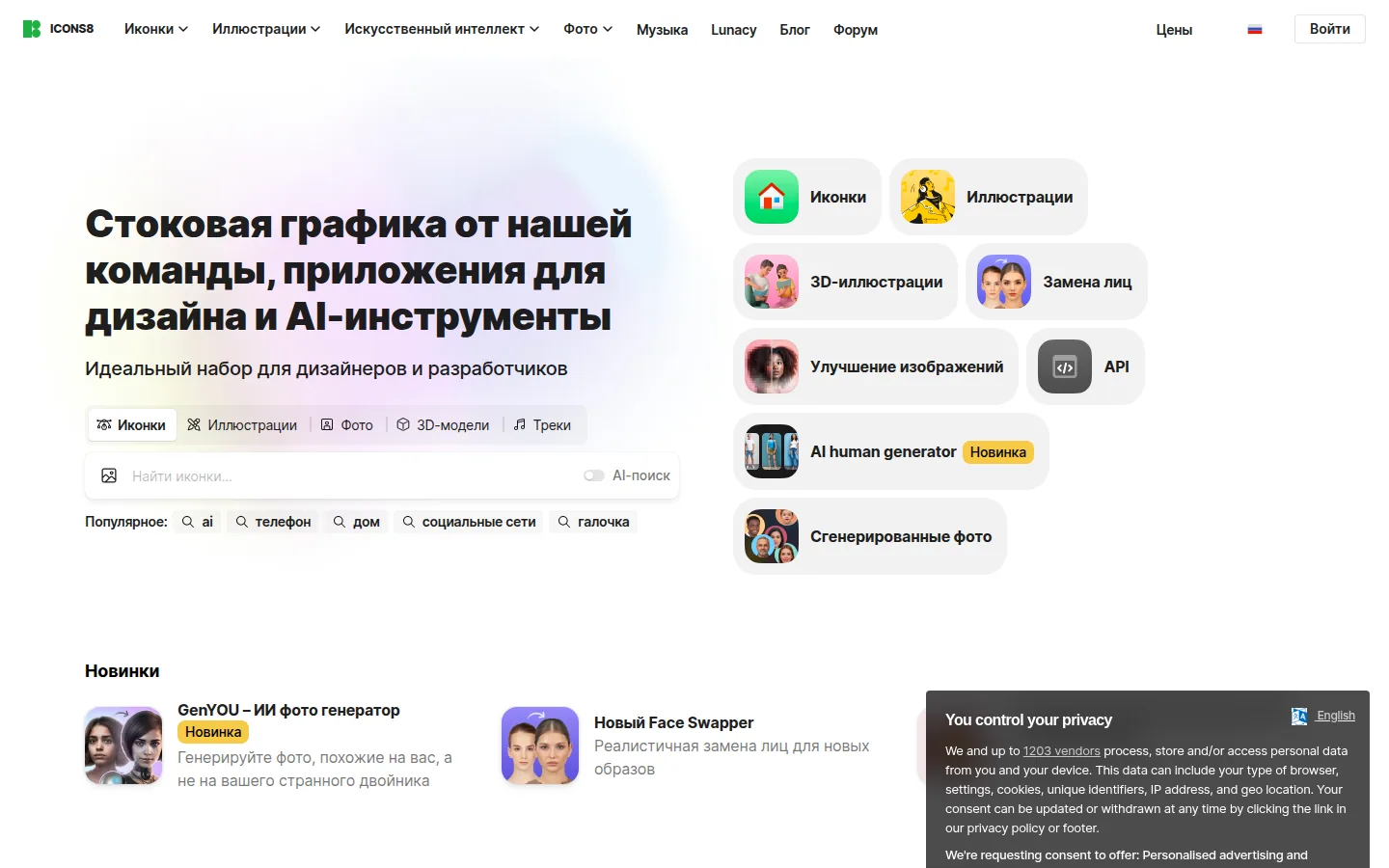Open the 1203 vendors link
The height and width of the screenshot is (868, 1389).
[1061, 750]
